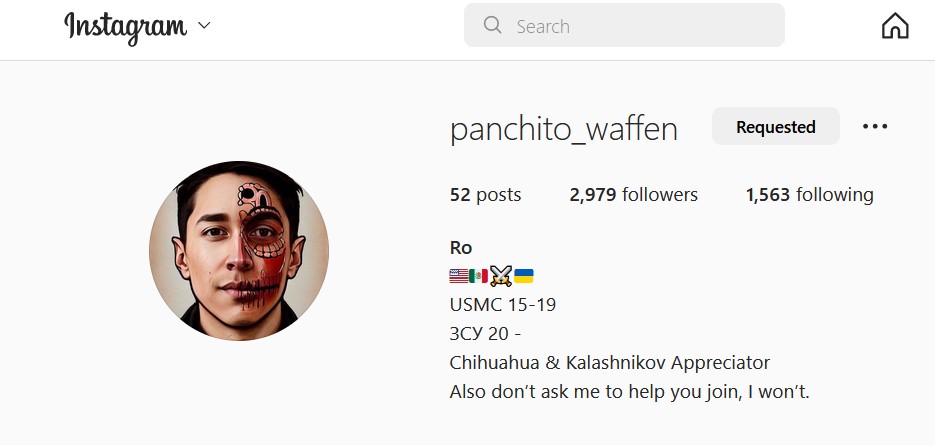Click the ЗСУ 20 - bio line
The image size is (935, 445).
pyautogui.click(x=485, y=334)
